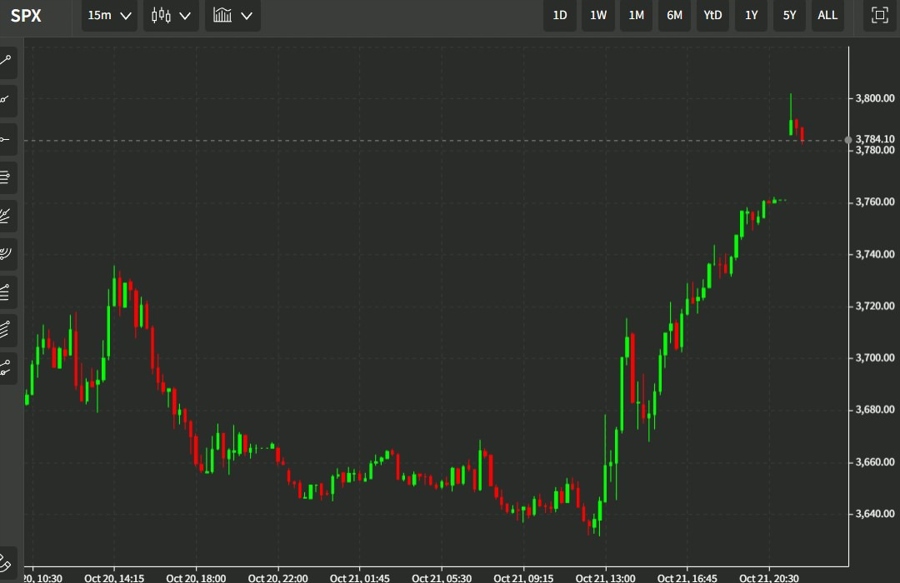Click the tall green candle peaking above 3,800

[791, 115]
